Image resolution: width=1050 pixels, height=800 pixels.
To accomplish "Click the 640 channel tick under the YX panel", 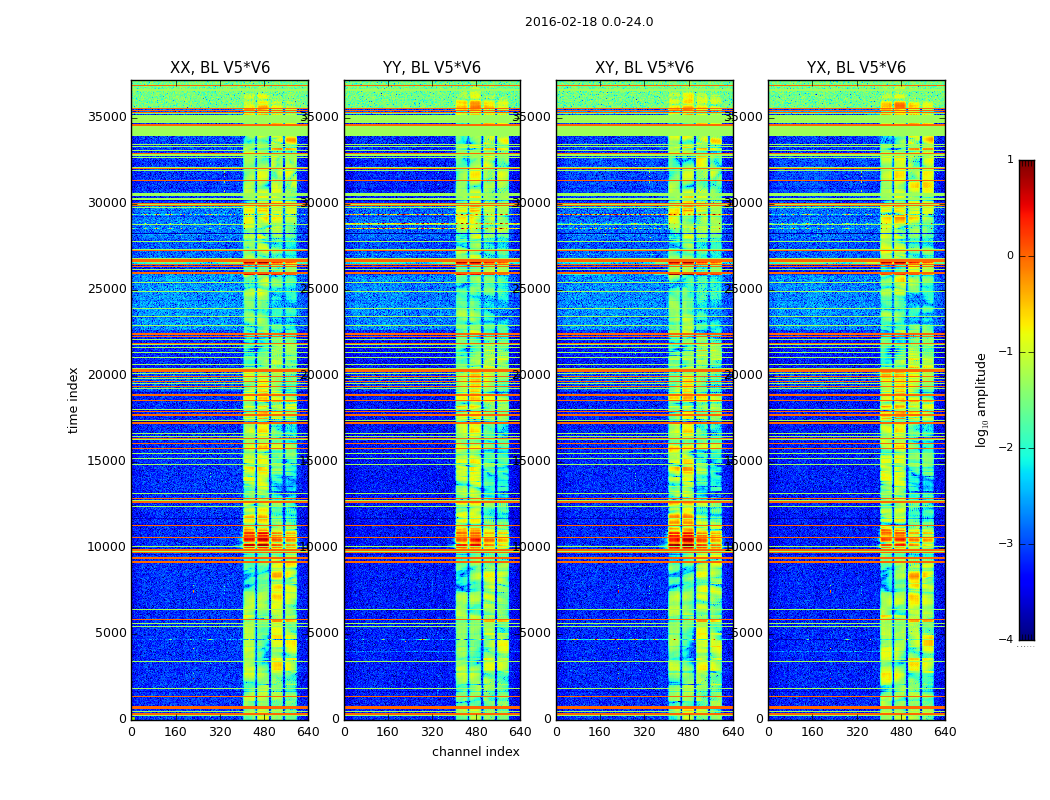I will (x=945, y=732).
